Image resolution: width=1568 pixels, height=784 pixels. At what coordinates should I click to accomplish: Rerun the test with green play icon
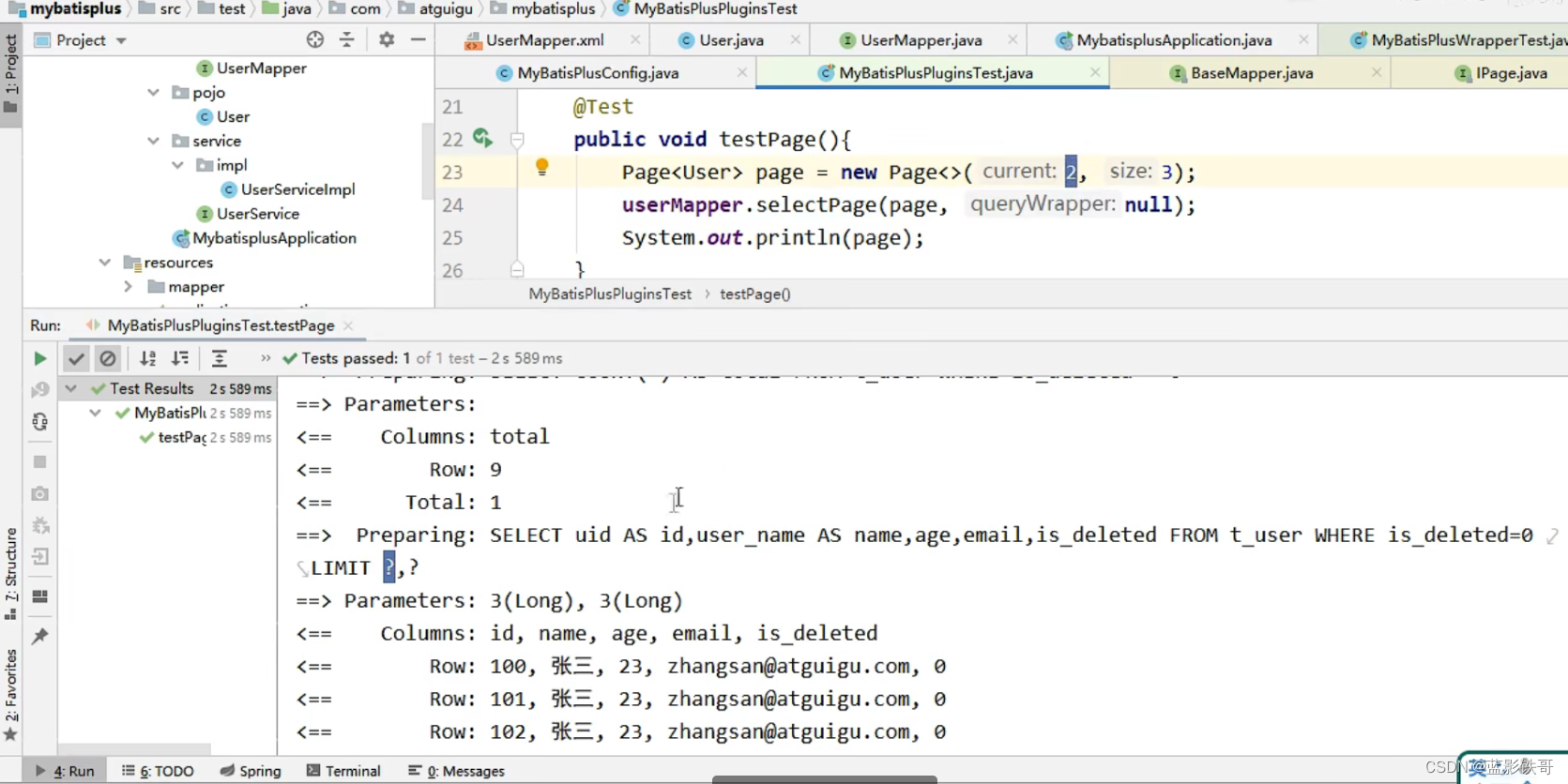(x=39, y=358)
